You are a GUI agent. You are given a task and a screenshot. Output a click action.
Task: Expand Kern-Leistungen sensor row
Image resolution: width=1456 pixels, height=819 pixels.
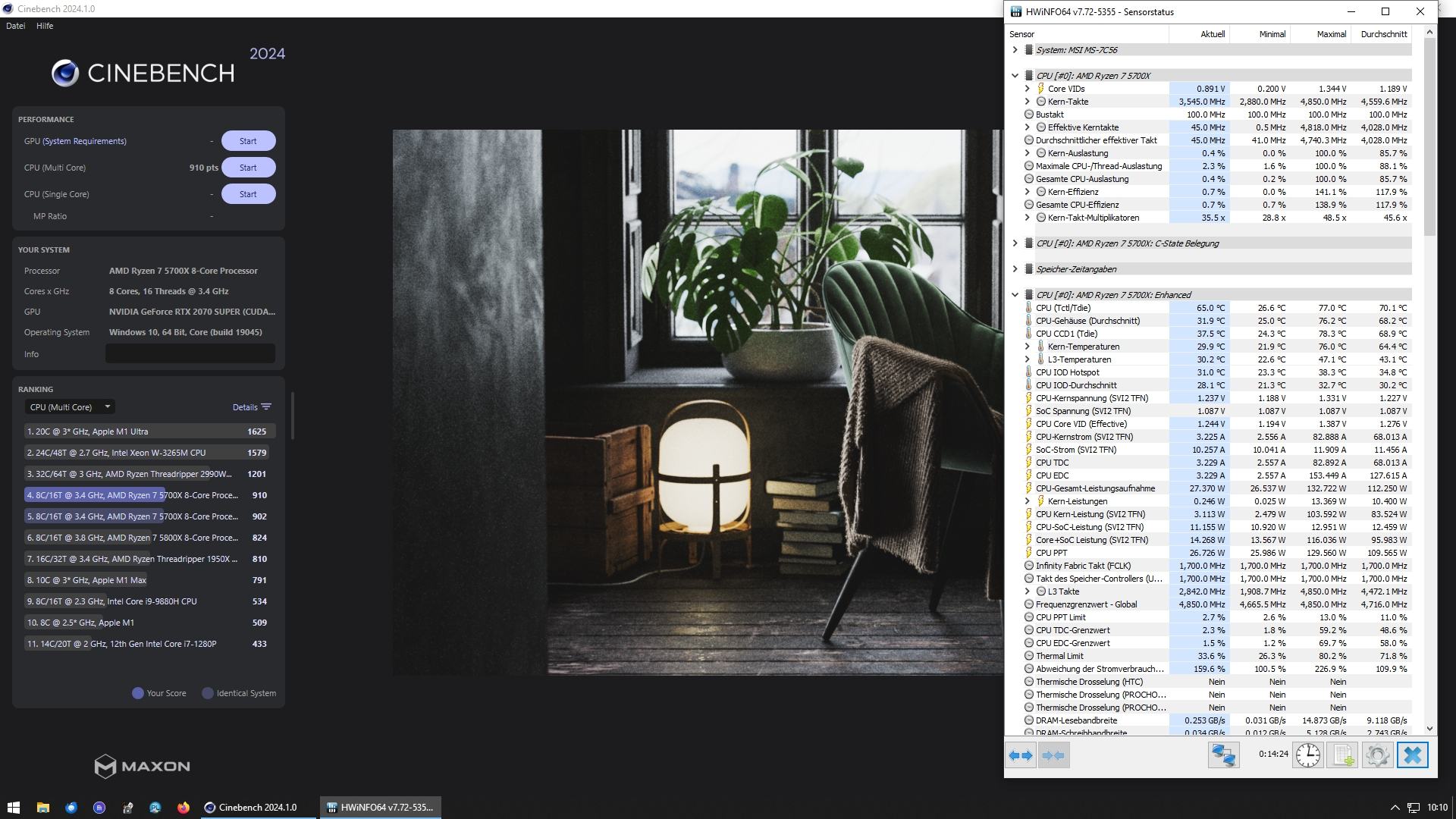coord(1028,501)
